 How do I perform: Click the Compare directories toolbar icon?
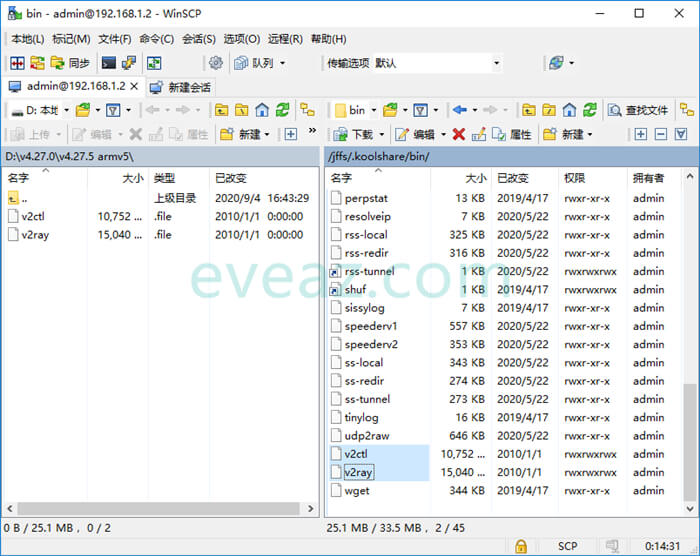pos(37,63)
